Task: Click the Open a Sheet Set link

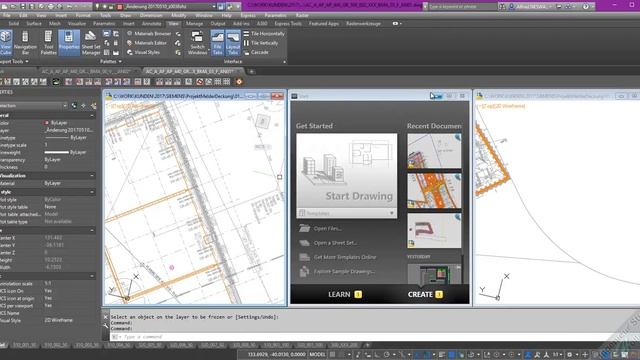Action: point(328,243)
